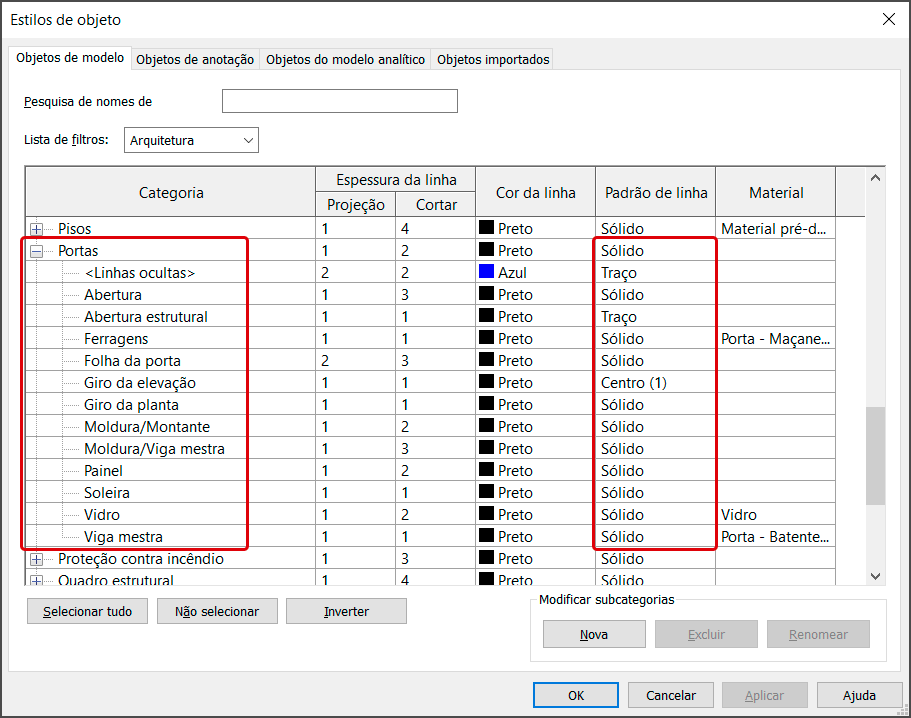Confirm the dialog with OK

coord(576,695)
